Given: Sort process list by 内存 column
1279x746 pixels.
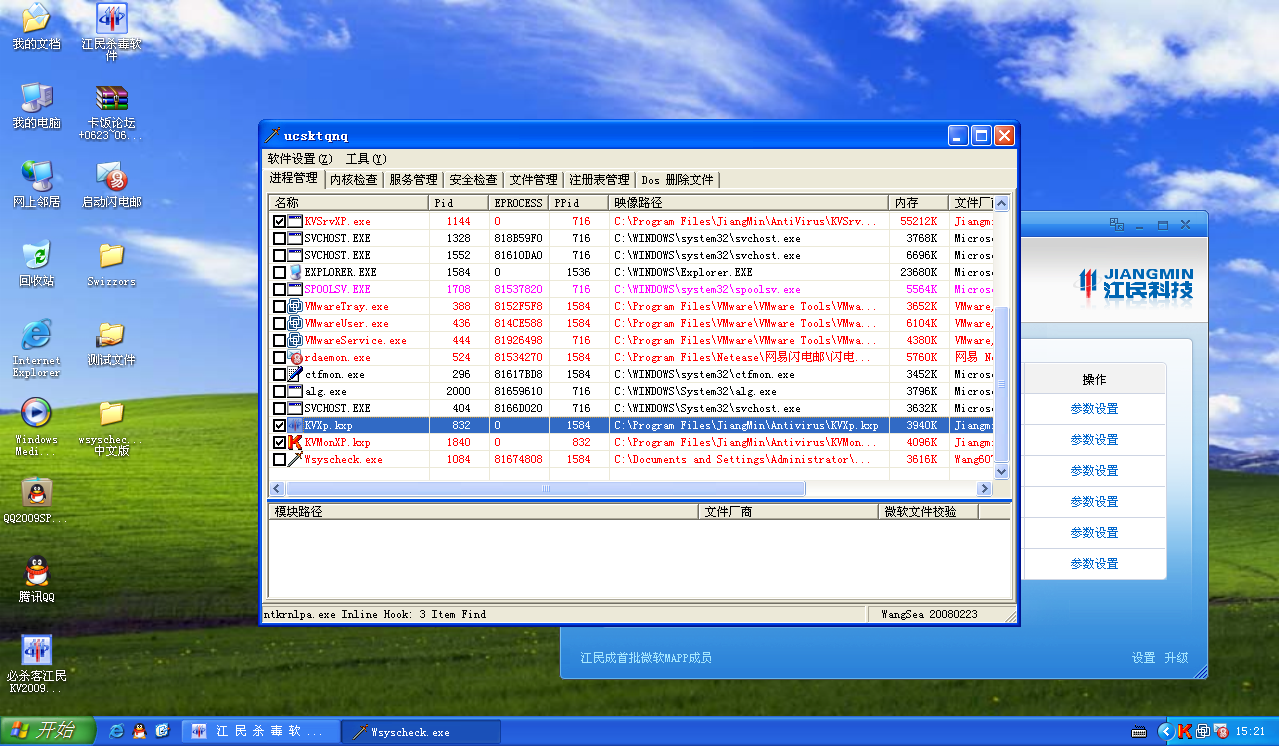Looking at the screenshot, I should tap(919, 203).
